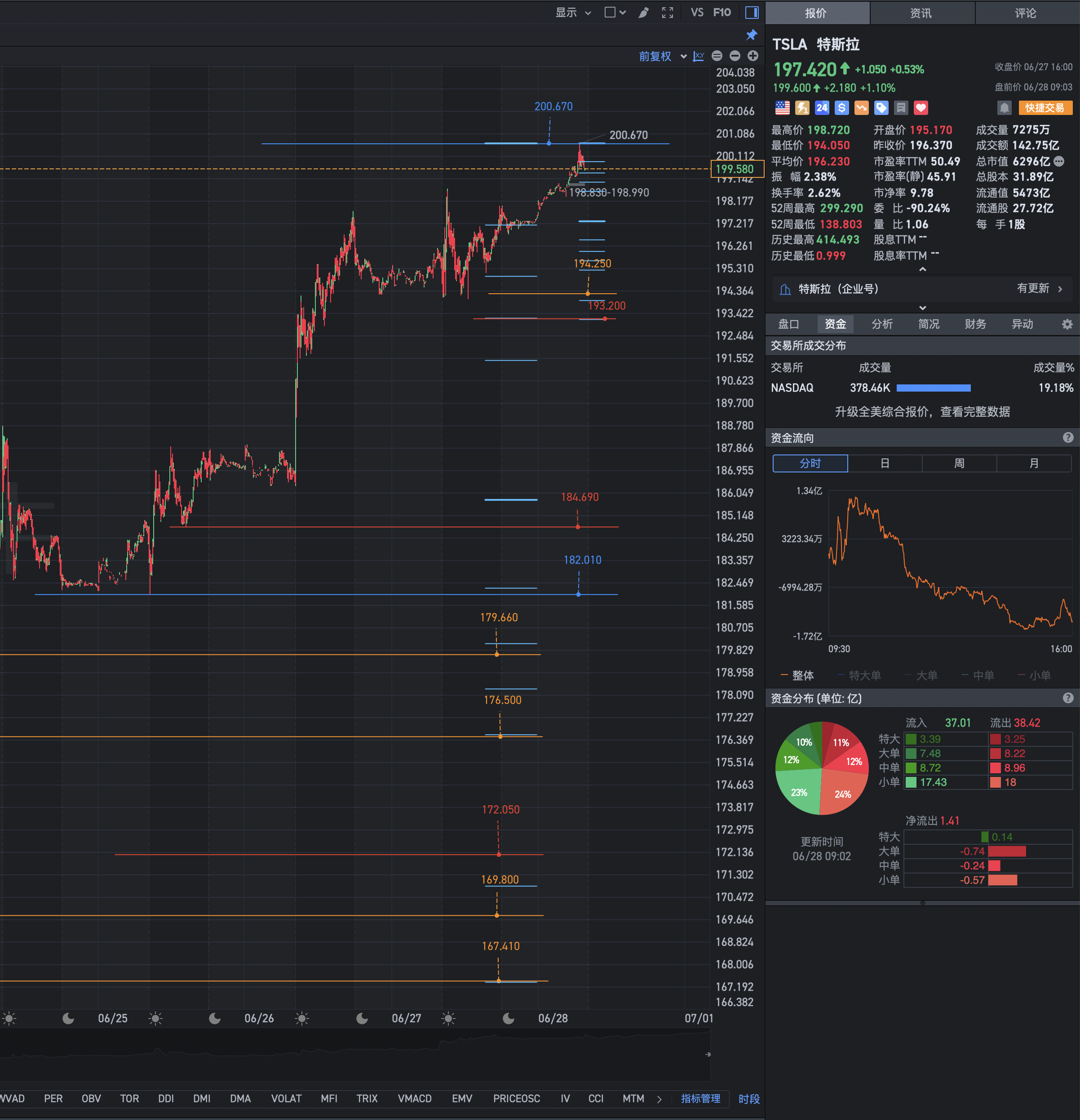The width and height of the screenshot is (1080, 1120).
Task: Click the red heart favorite icon
Action: tap(921, 108)
